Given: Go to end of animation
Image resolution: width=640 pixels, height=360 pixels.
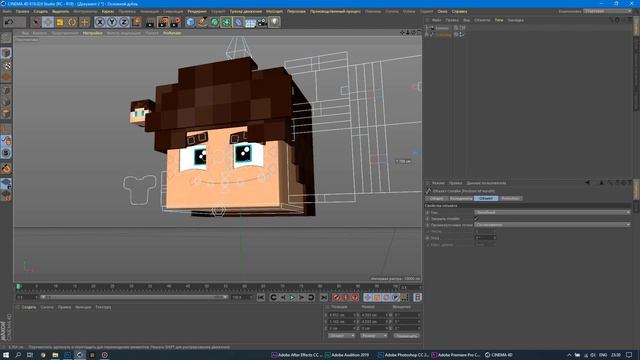Looking at the screenshot, I should pos(324,298).
